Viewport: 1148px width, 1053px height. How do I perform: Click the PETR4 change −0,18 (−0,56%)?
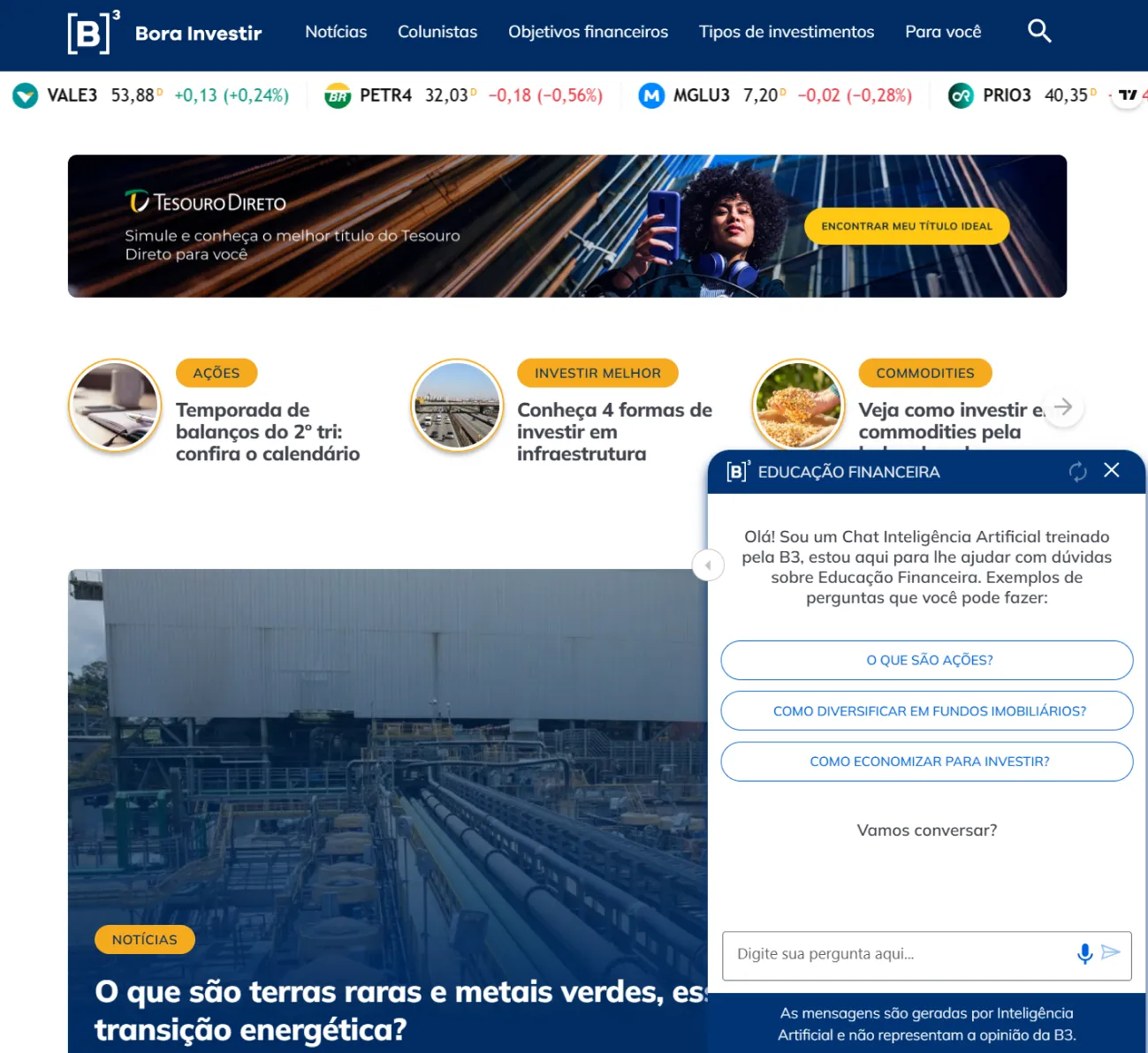[545, 95]
